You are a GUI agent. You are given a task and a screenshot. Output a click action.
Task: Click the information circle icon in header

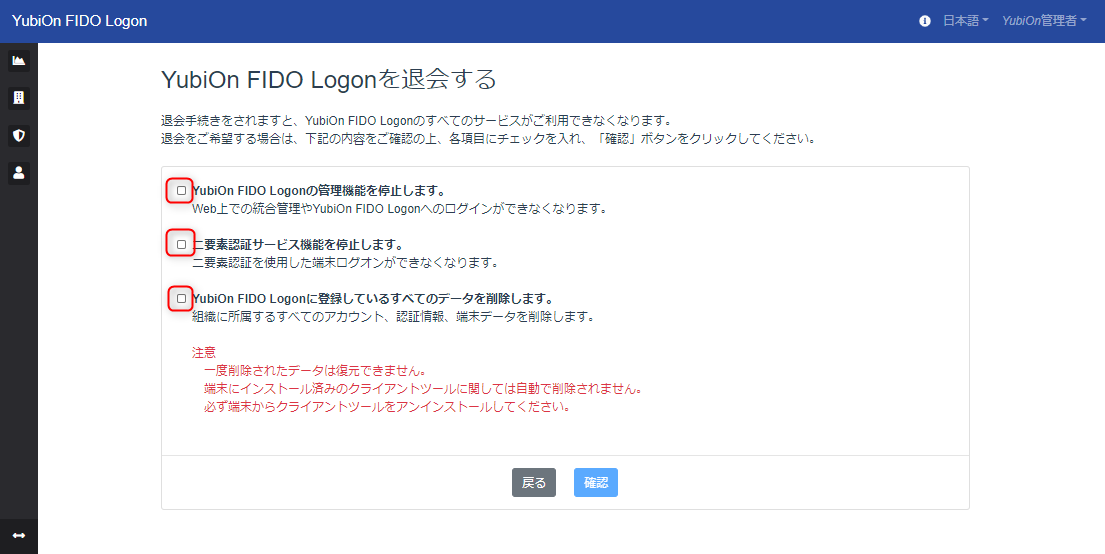coord(925,21)
